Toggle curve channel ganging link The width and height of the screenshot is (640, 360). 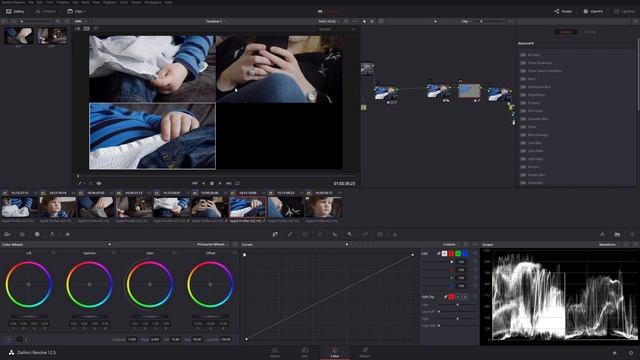tap(438, 253)
